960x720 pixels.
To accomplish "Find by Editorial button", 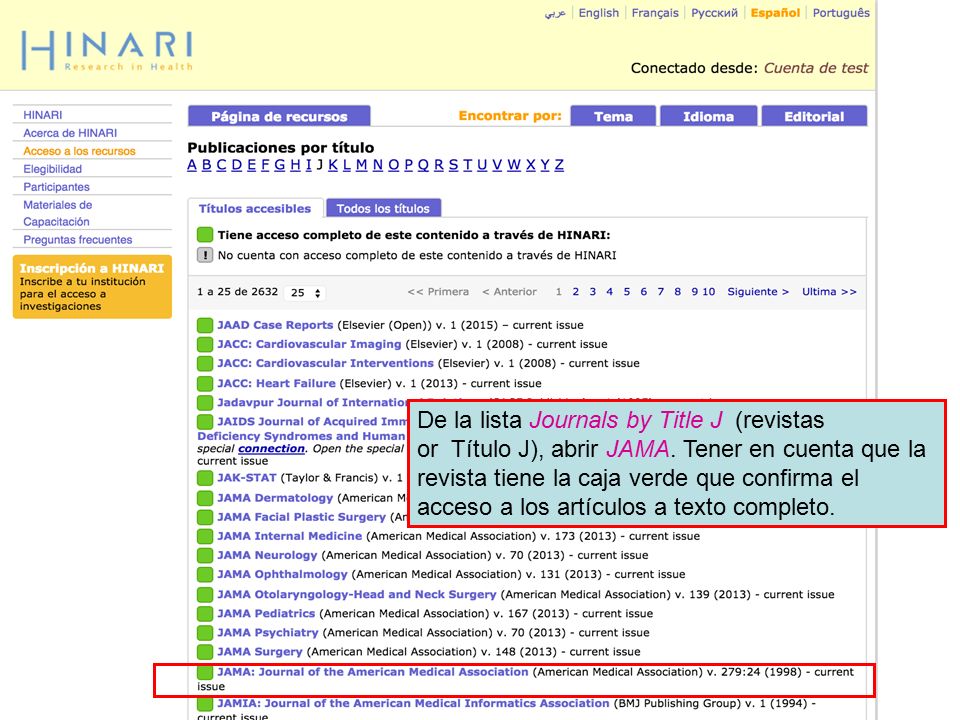I will 814,116.
